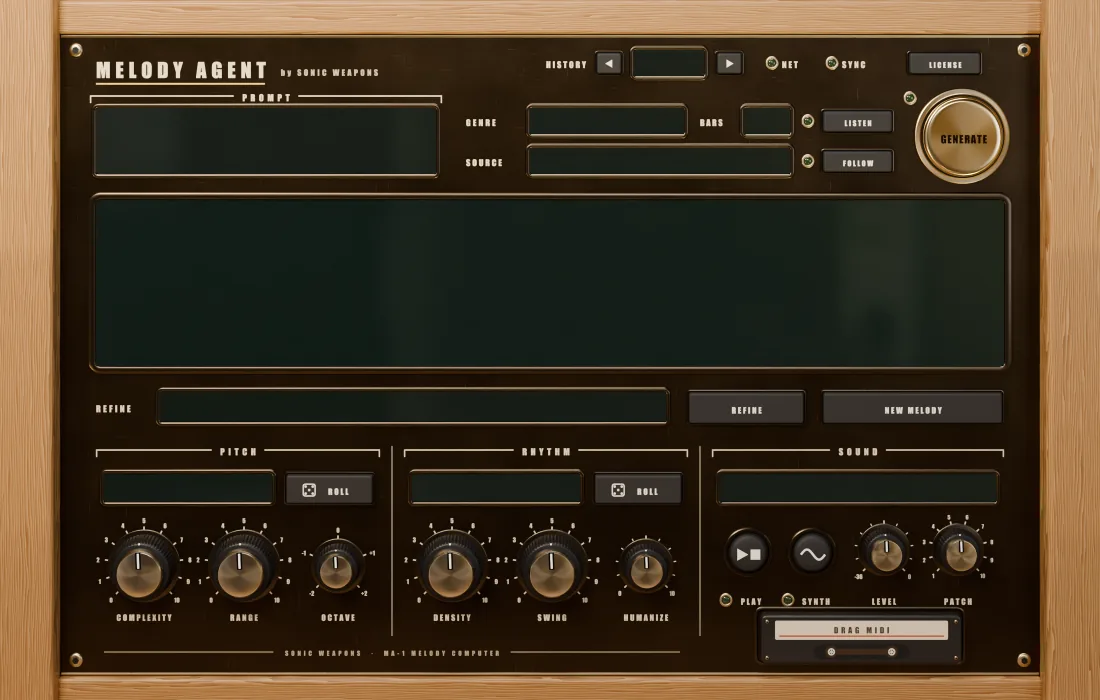Toggle the PLAY indicator LED

725,600
